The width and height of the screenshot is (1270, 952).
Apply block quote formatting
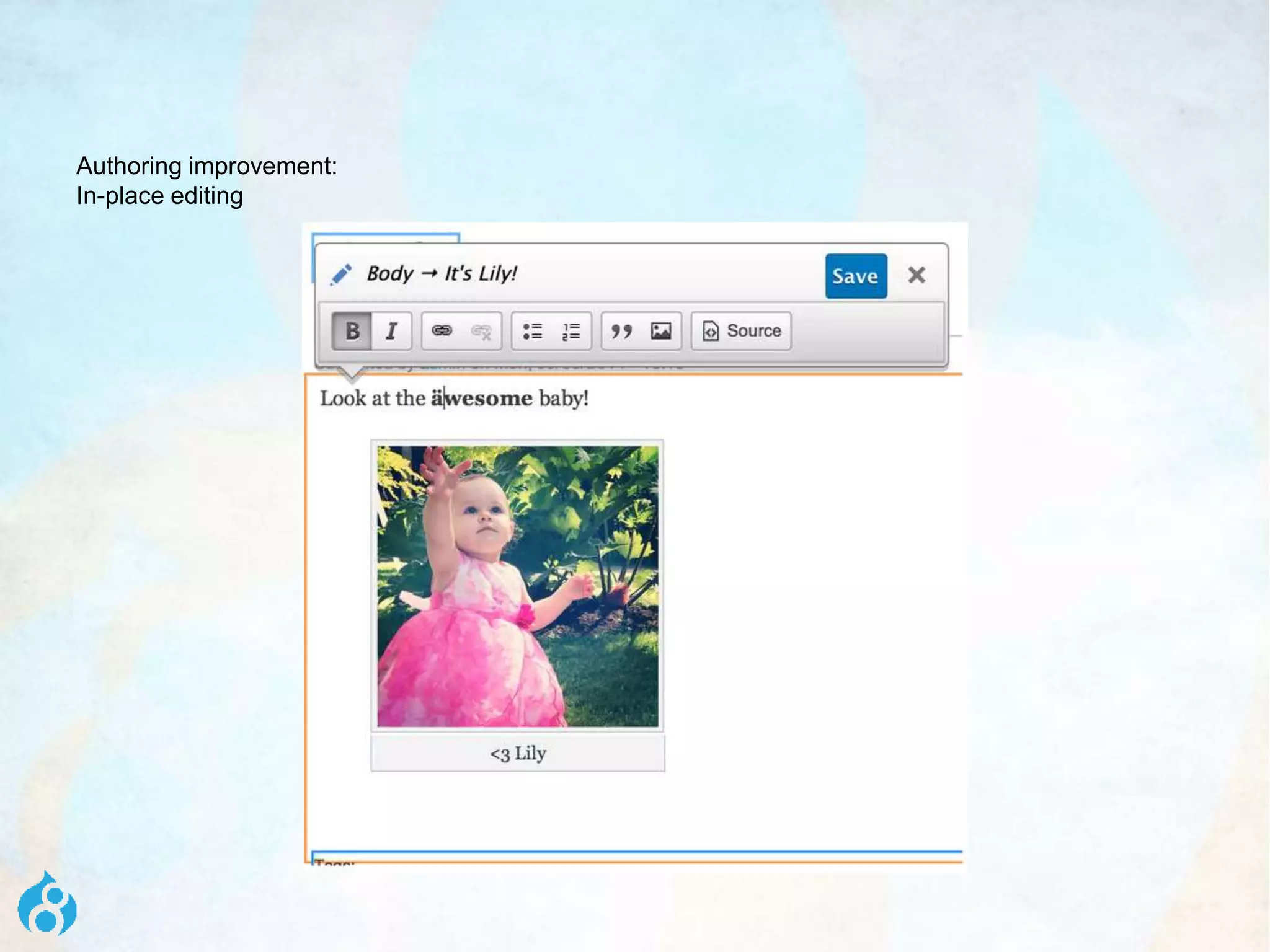(621, 331)
